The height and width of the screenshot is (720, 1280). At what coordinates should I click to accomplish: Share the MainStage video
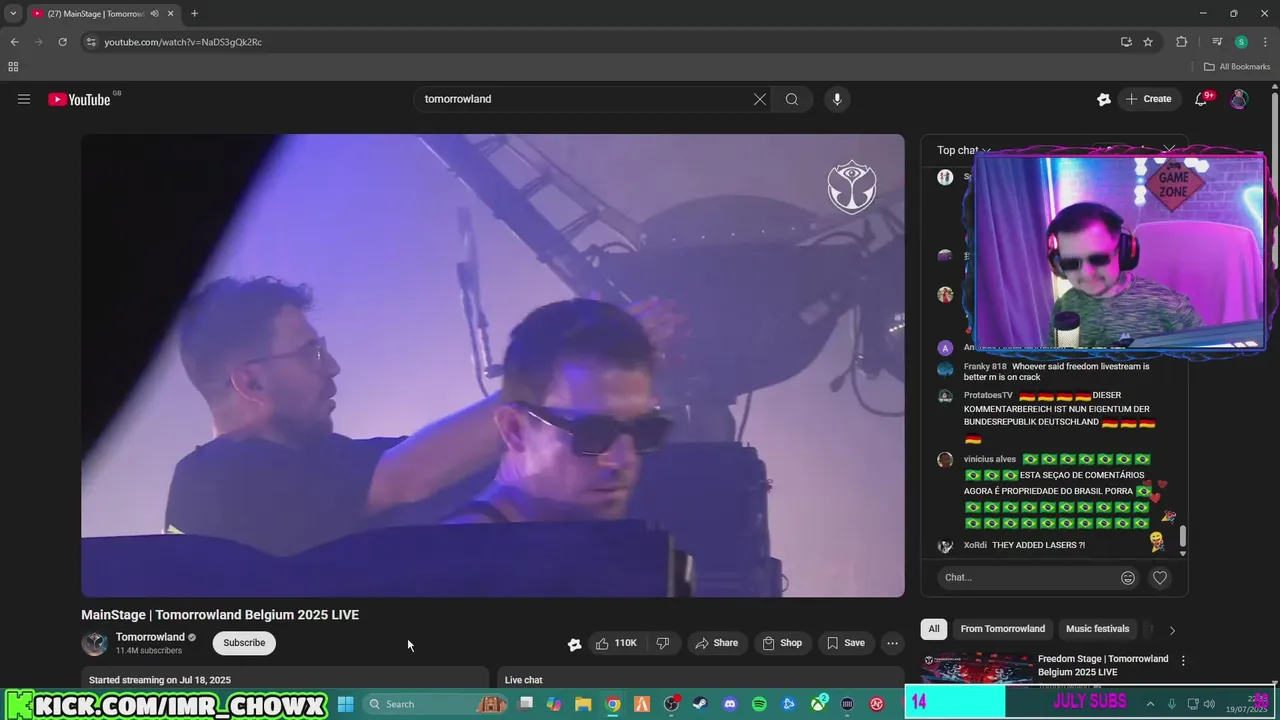(716, 643)
